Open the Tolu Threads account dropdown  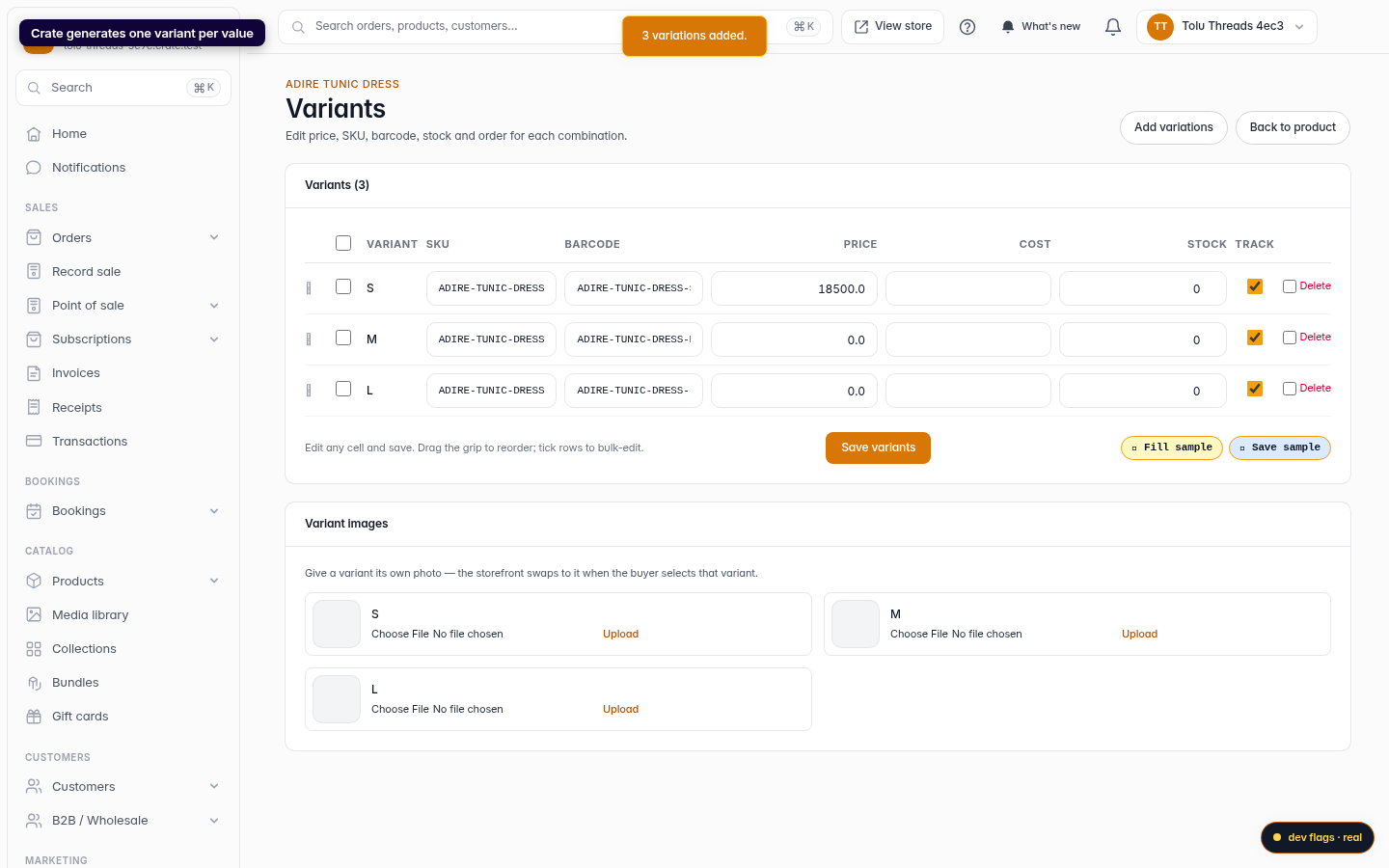[1226, 27]
